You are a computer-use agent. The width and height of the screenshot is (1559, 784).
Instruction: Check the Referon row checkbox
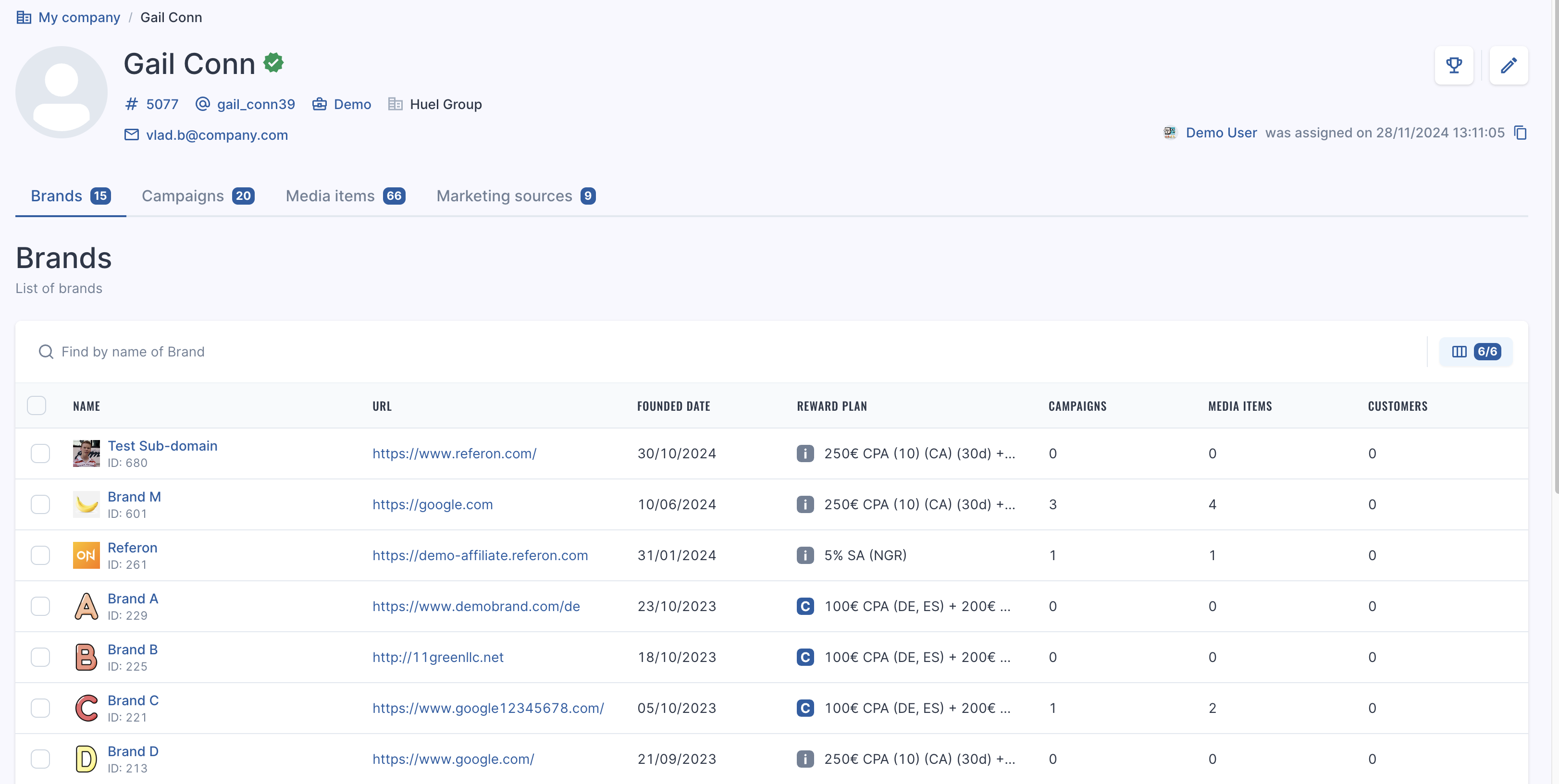(40, 555)
